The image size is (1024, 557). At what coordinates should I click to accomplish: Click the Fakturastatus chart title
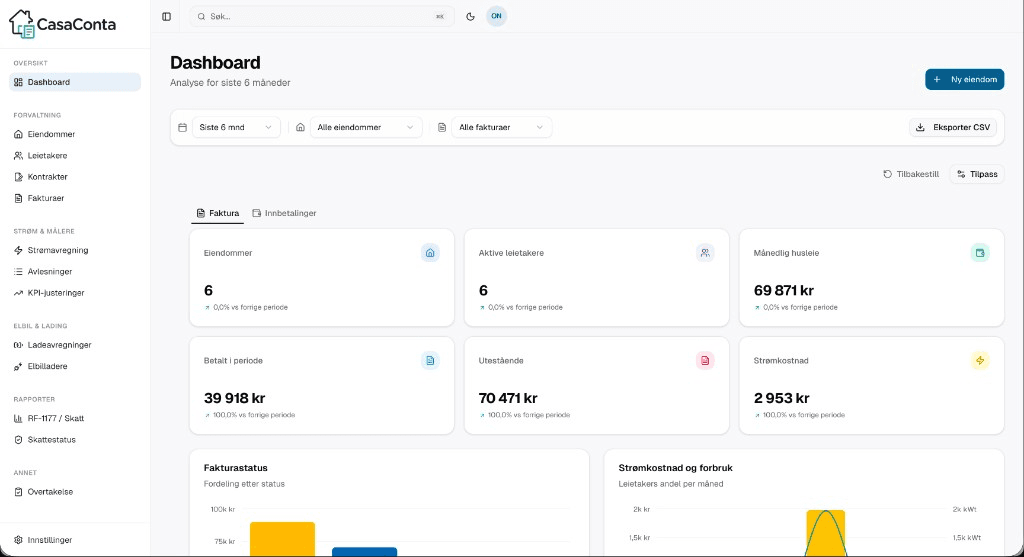click(x=236, y=468)
